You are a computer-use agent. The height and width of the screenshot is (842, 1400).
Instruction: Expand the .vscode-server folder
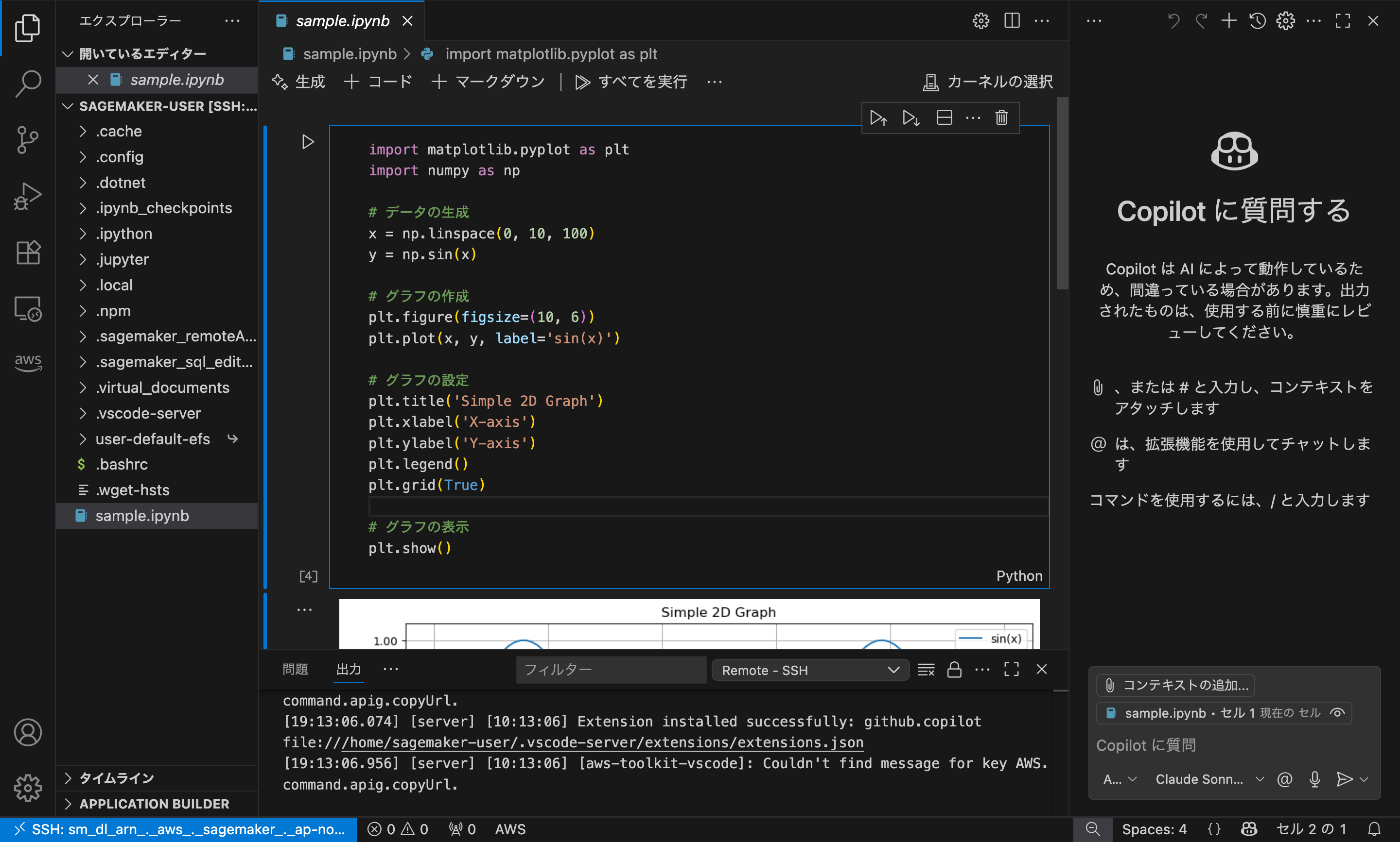[x=157, y=413]
